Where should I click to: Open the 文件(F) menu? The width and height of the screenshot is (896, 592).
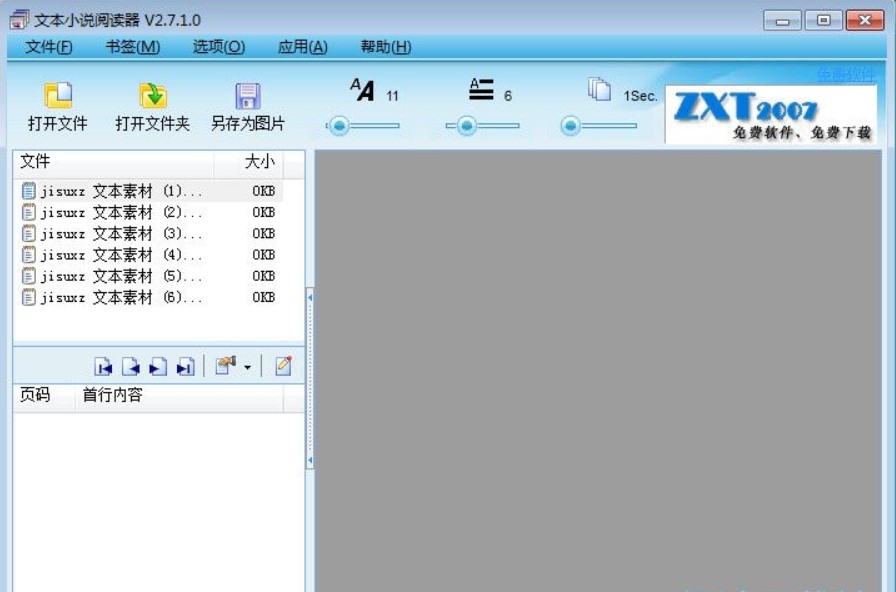click(49, 47)
